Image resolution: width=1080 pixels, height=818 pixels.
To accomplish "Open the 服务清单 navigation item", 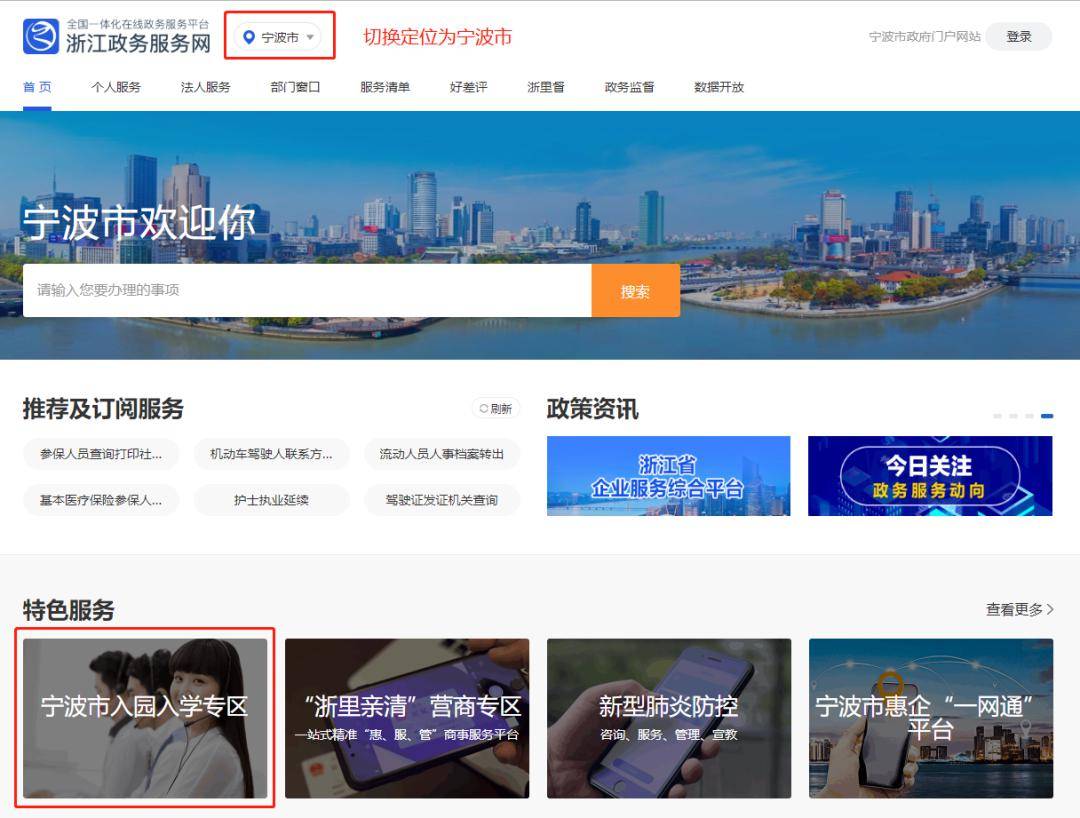I will click(385, 87).
